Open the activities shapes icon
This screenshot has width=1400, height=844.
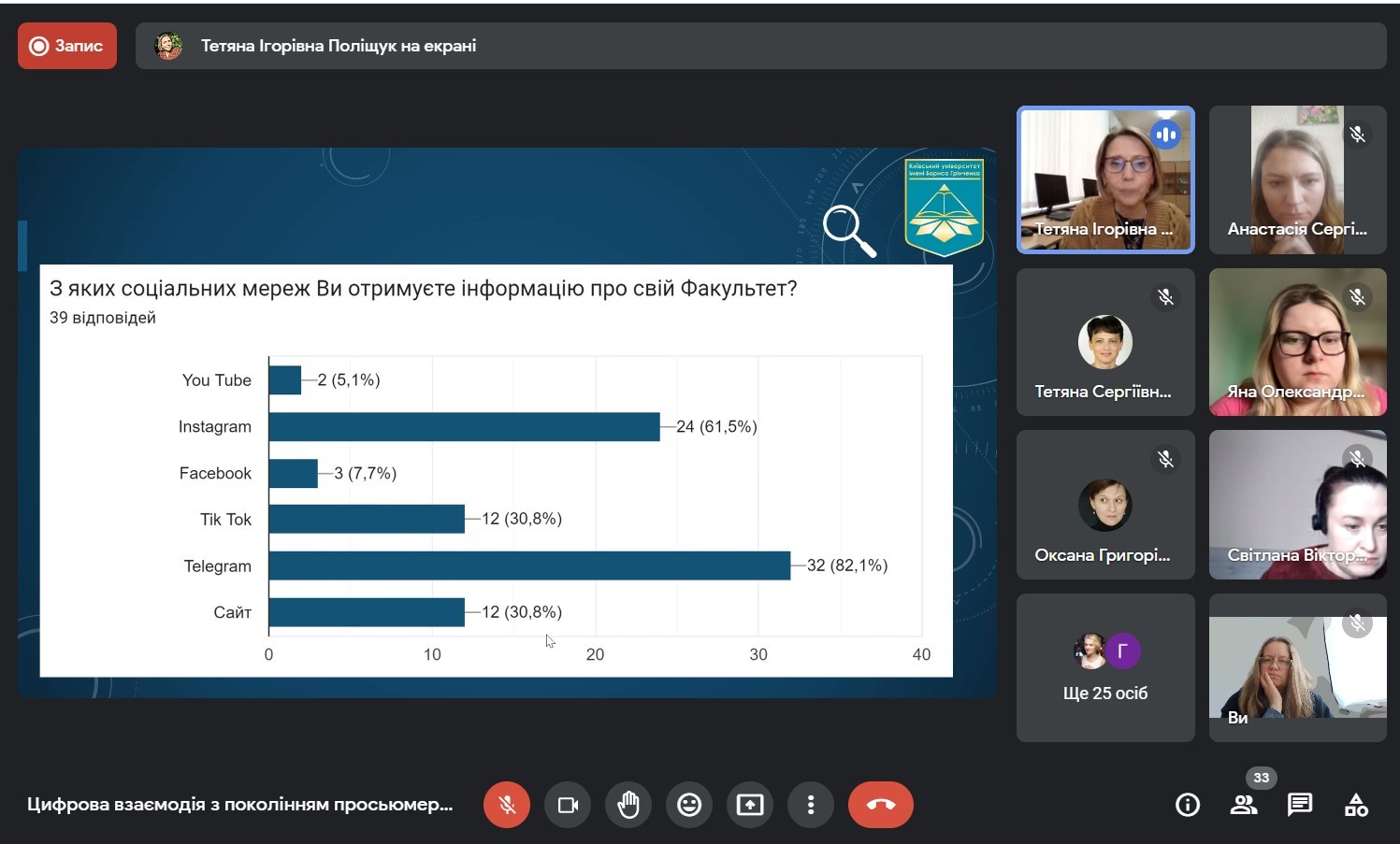point(1356,805)
